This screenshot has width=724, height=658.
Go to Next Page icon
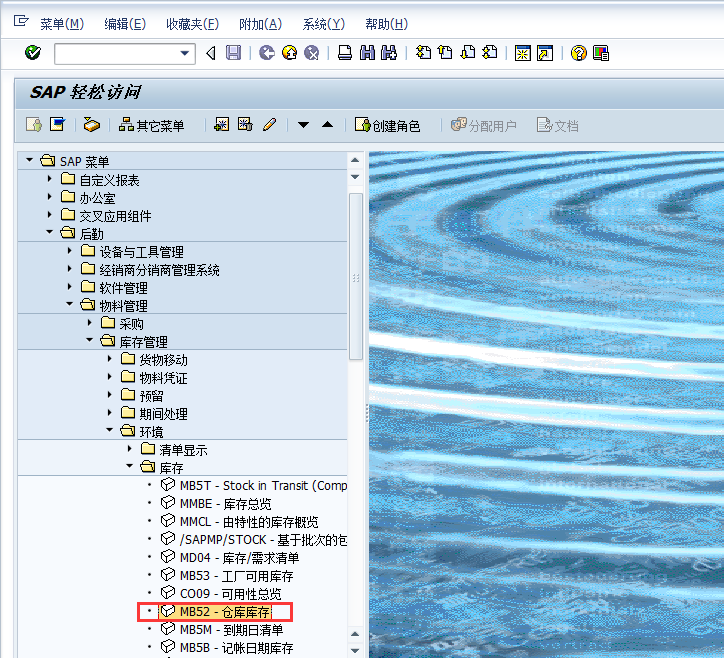pos(468,53)
